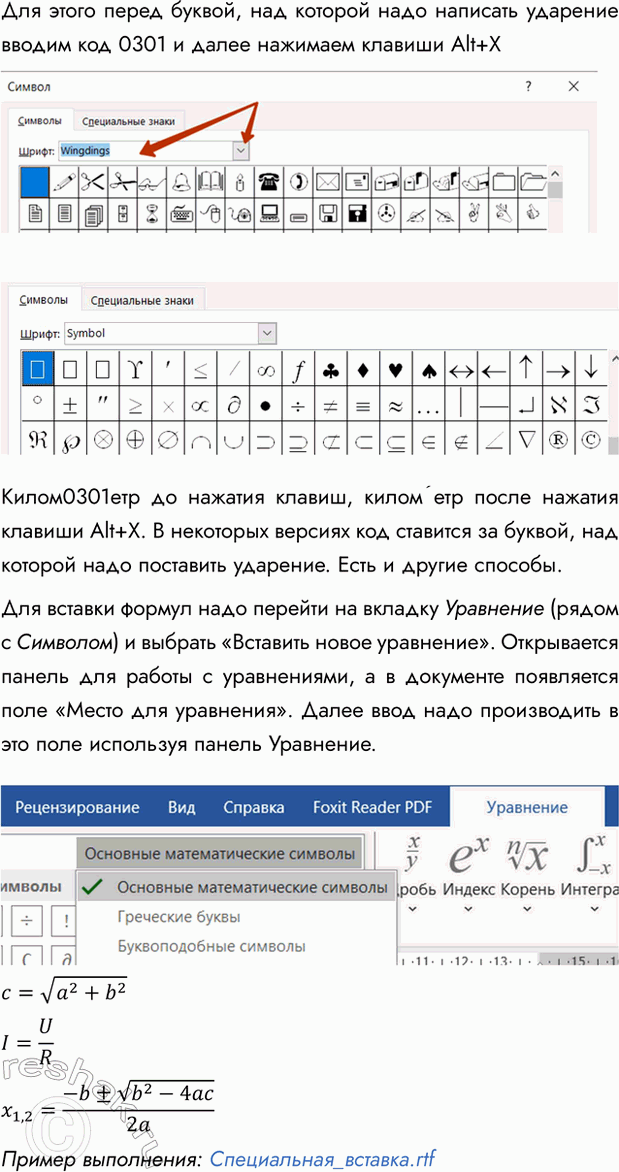Choose Буквоподобные символы from list

point(212,946)
